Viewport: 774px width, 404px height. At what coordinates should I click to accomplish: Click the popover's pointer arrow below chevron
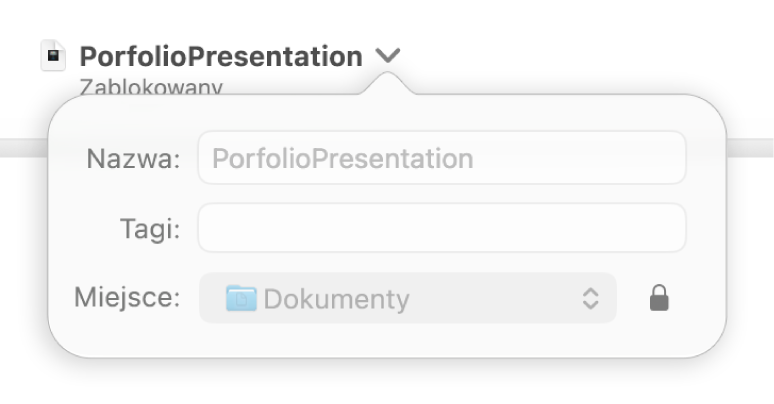coord(388,83)
